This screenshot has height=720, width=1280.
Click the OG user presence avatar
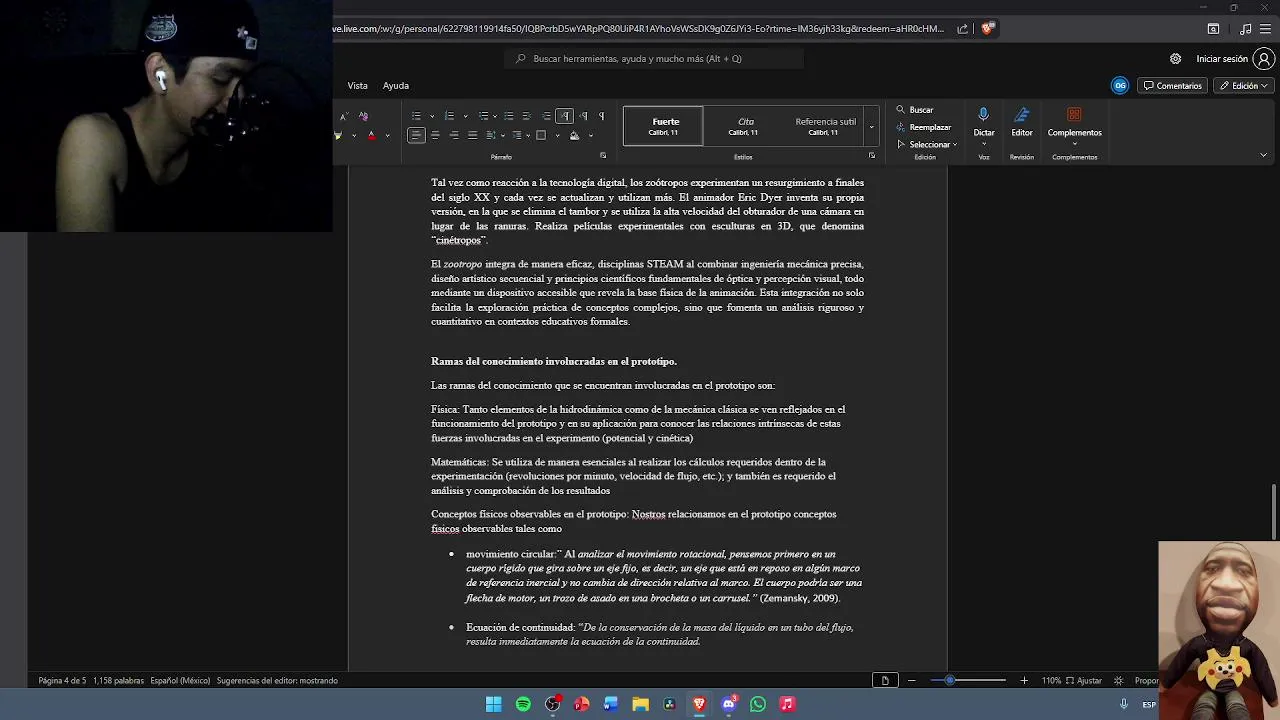pos(1120,86)
